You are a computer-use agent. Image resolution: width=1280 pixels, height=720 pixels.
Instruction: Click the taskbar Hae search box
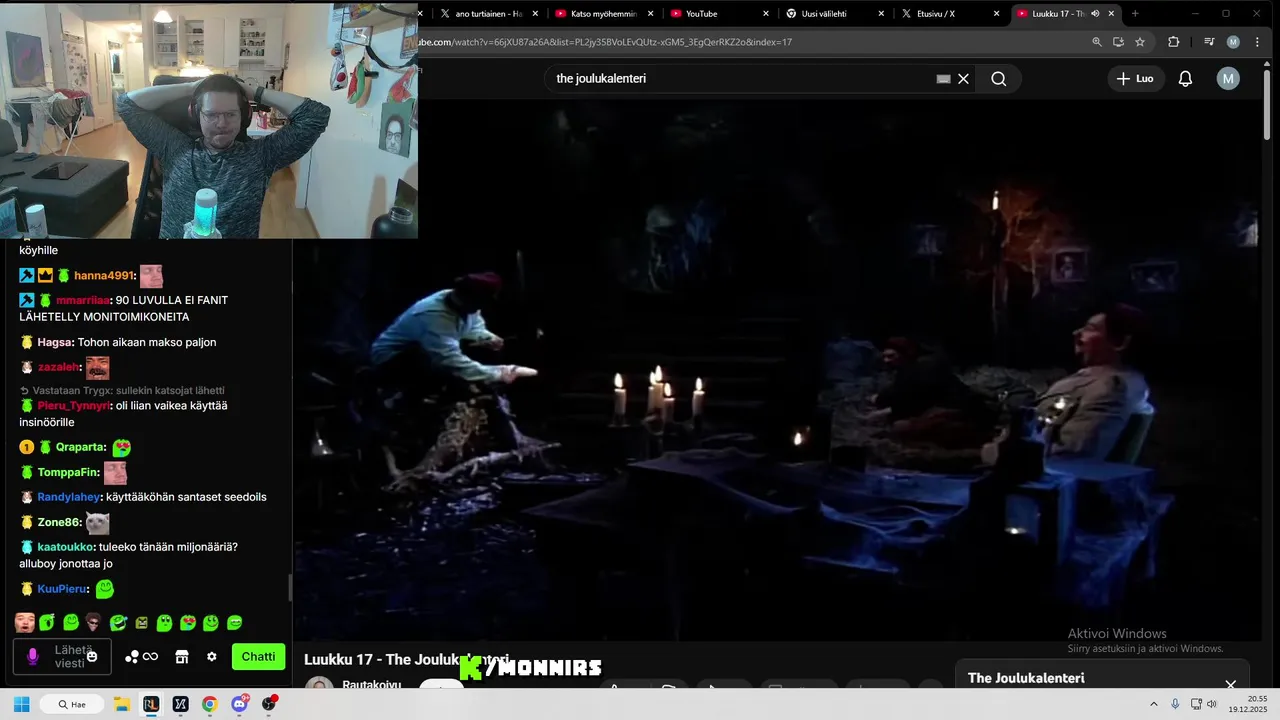[72, 704]
